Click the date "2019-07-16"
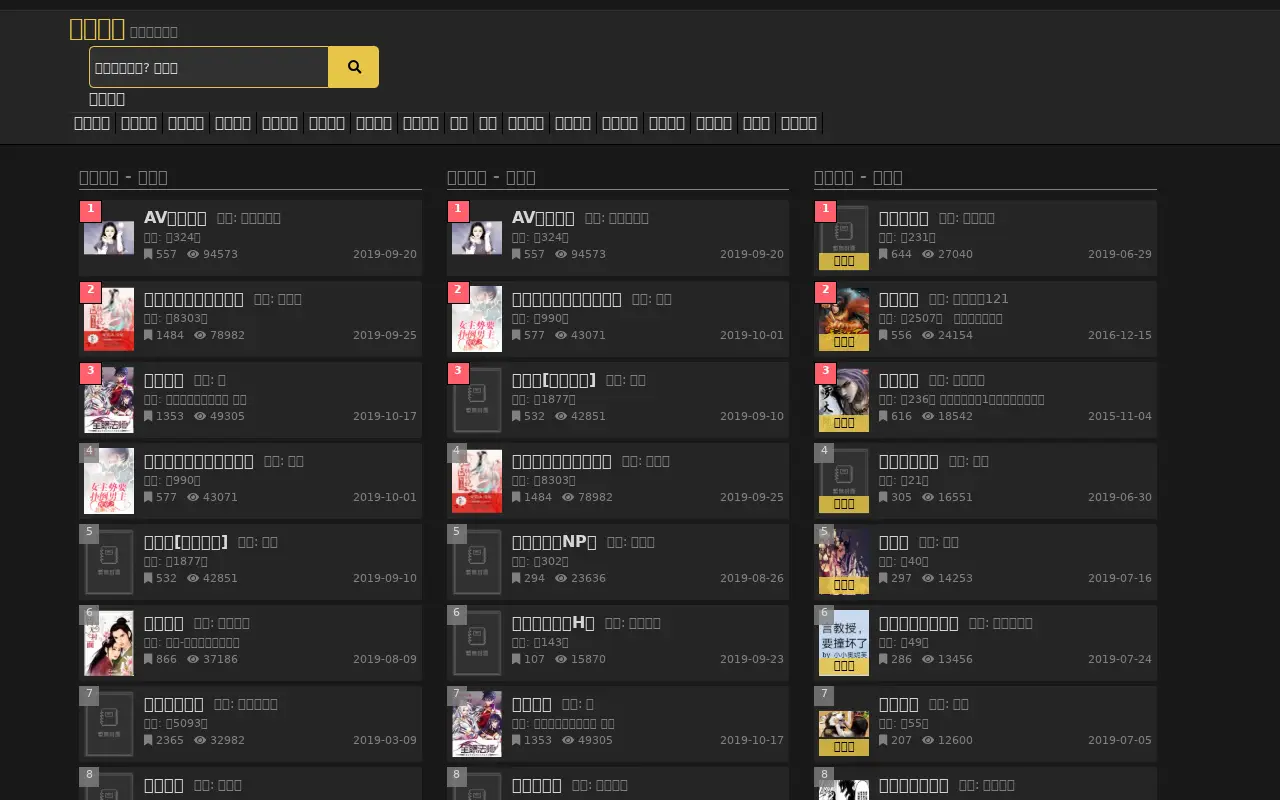The height and width of the screenshot is (800, 1280). [x=1120, y=578]
